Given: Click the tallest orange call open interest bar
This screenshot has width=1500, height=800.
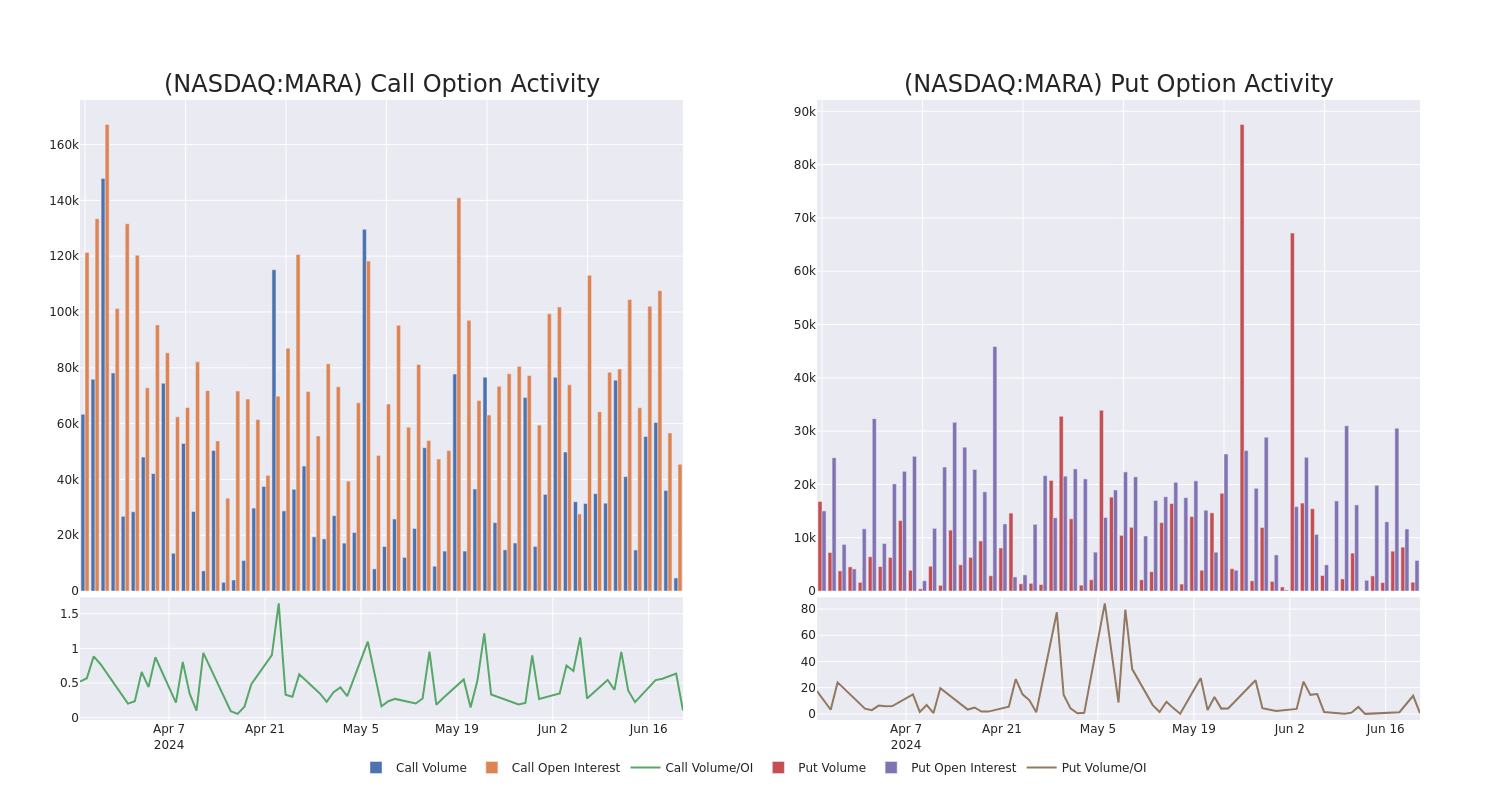Looking at the screenshot, I should click(107, 358).
